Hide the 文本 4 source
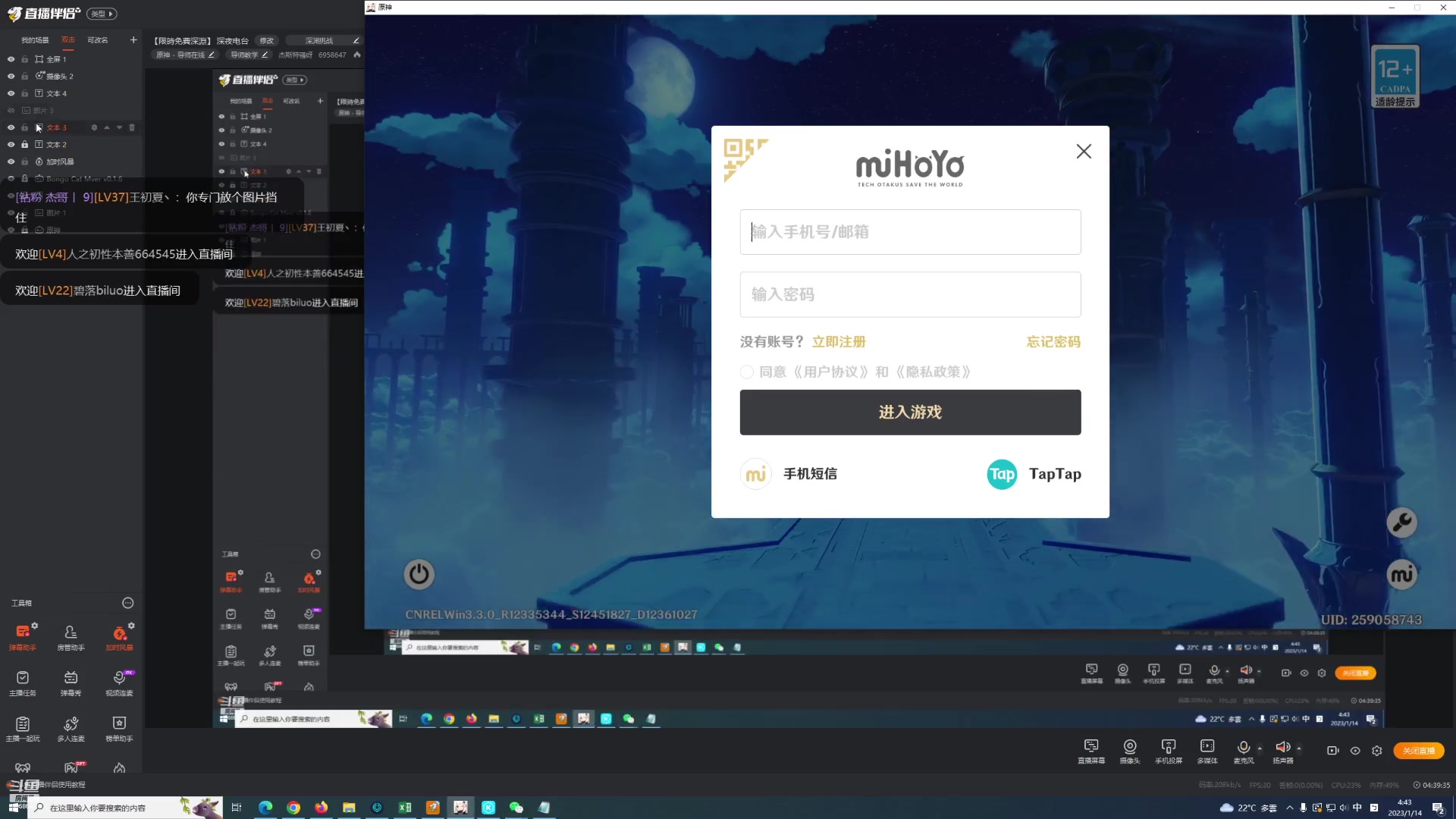Image resolution: width=1456 pixels, height=819 pixels. [11, 93]
